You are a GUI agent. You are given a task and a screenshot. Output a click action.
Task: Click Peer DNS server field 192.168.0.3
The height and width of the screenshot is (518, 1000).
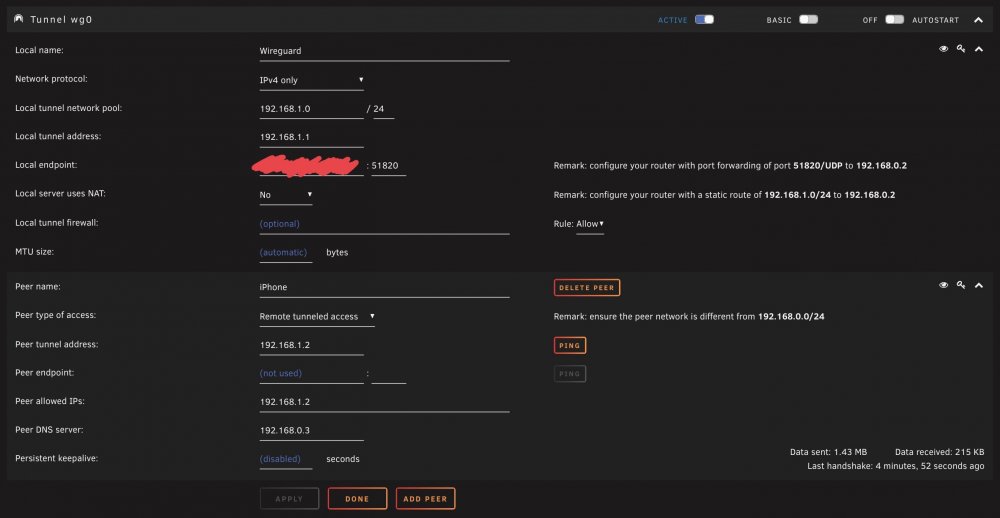[x=311, y=431]
